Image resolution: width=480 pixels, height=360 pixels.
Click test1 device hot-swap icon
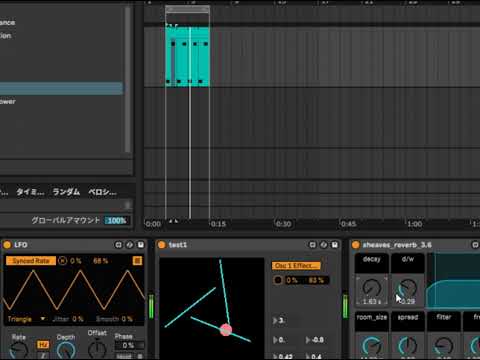312,245
